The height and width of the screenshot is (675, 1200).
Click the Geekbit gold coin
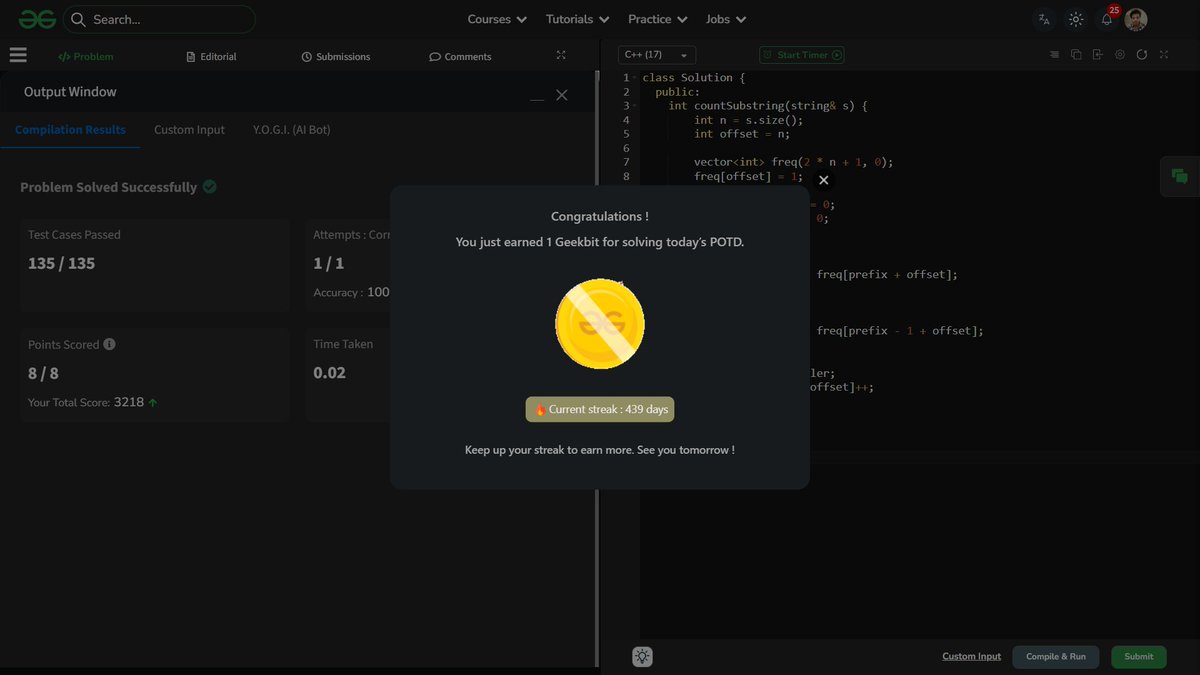(600, 324)
